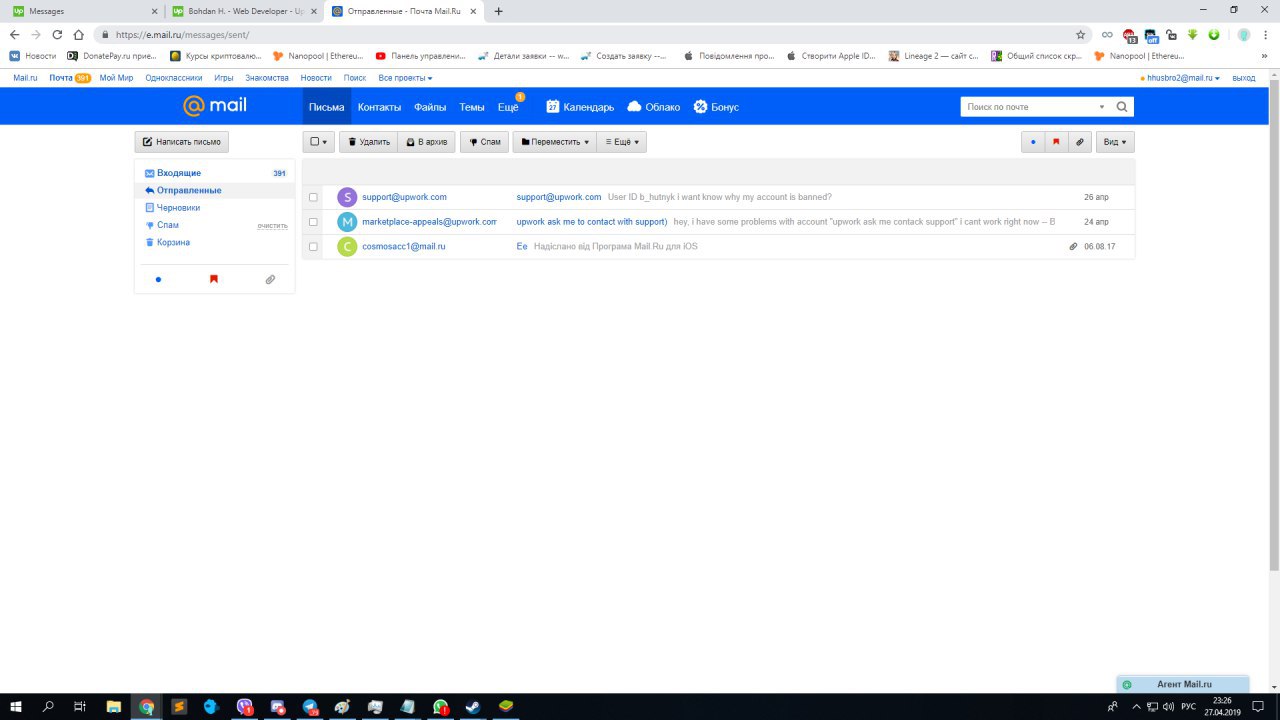
Task: Click очистить link next to Спам folder
Action: [272, 226]
